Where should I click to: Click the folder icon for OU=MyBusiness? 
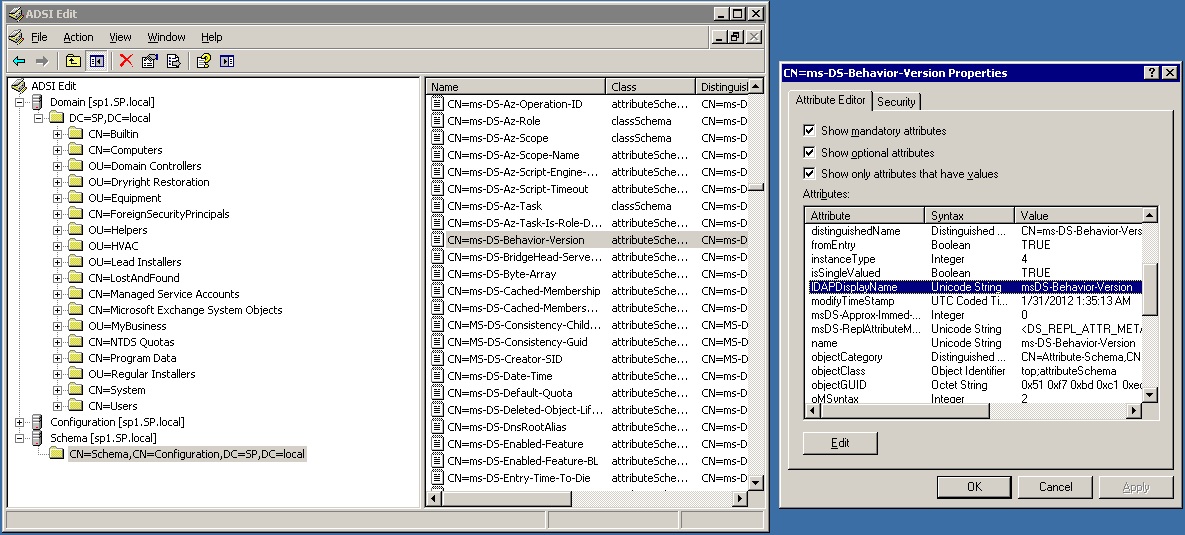point(75,326)
